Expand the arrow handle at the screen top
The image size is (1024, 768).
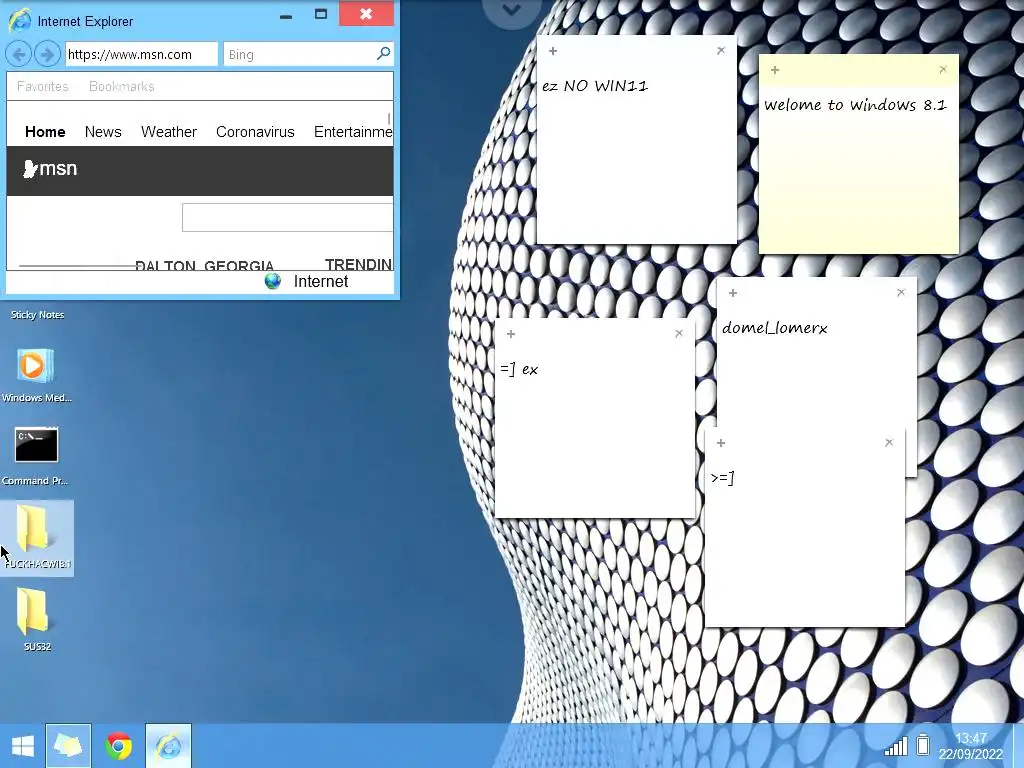pyautogui.click(x=511, y=10)
